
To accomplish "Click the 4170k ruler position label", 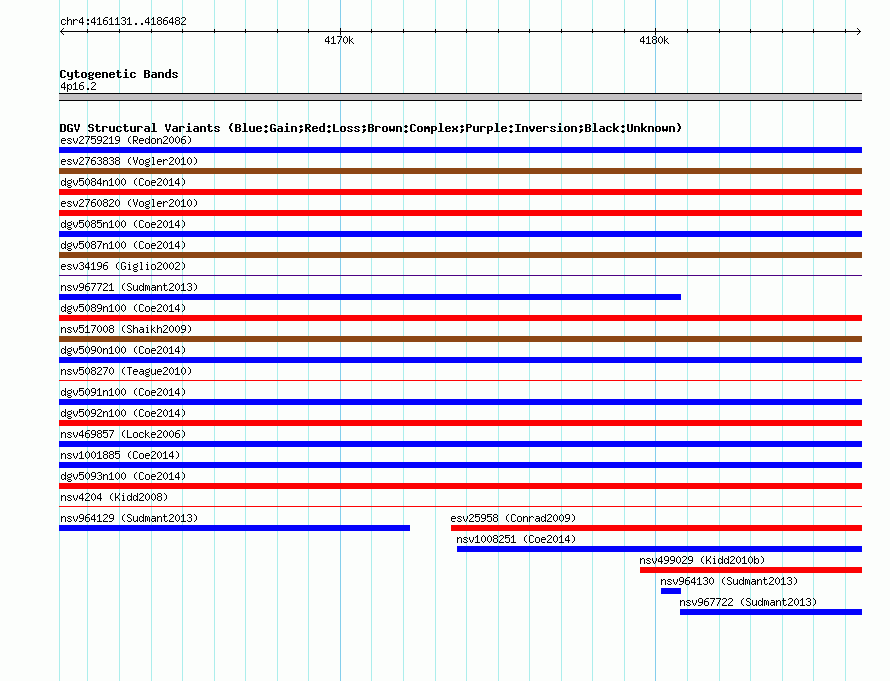I will pyautogui.click(x=339, y=41).
